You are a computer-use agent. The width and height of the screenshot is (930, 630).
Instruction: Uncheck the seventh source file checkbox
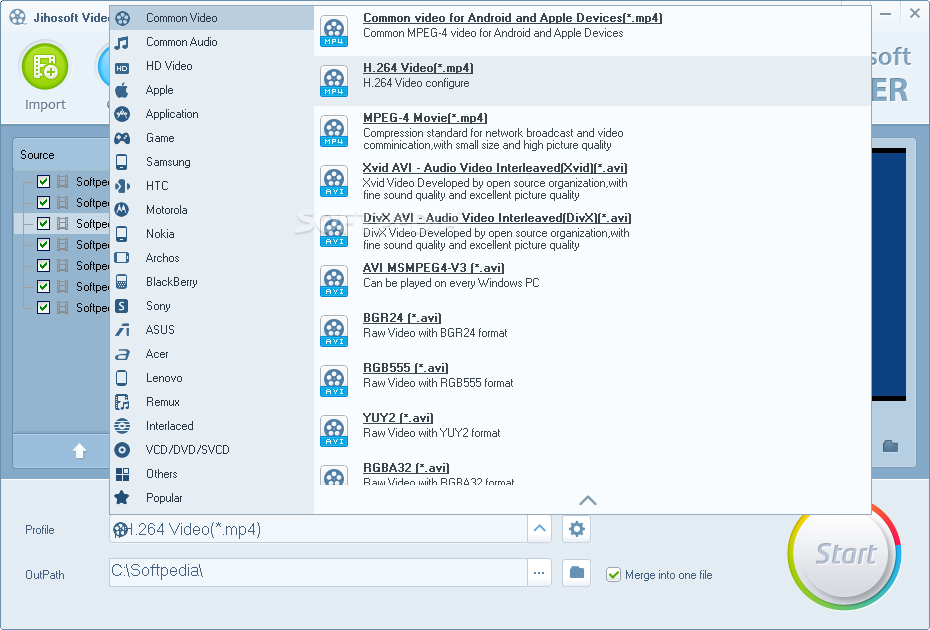(43, 307)
